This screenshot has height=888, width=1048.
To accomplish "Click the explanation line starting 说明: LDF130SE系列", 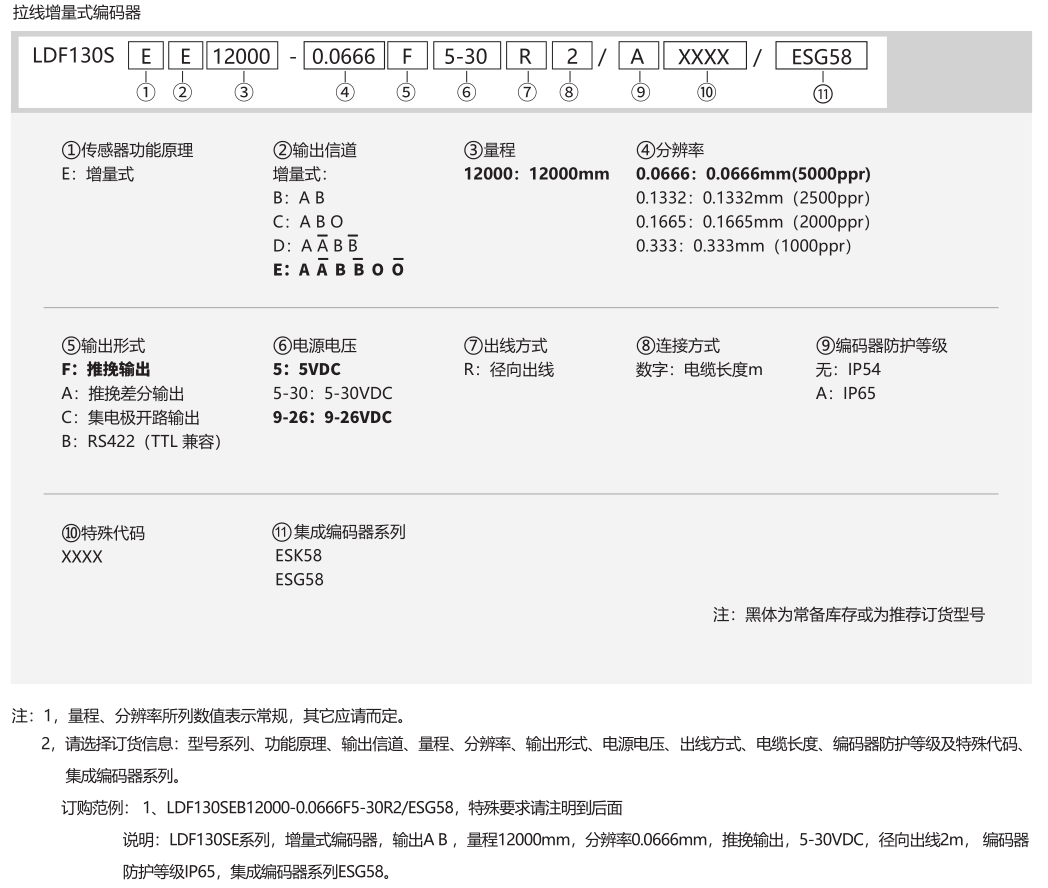I will (576, 840).
